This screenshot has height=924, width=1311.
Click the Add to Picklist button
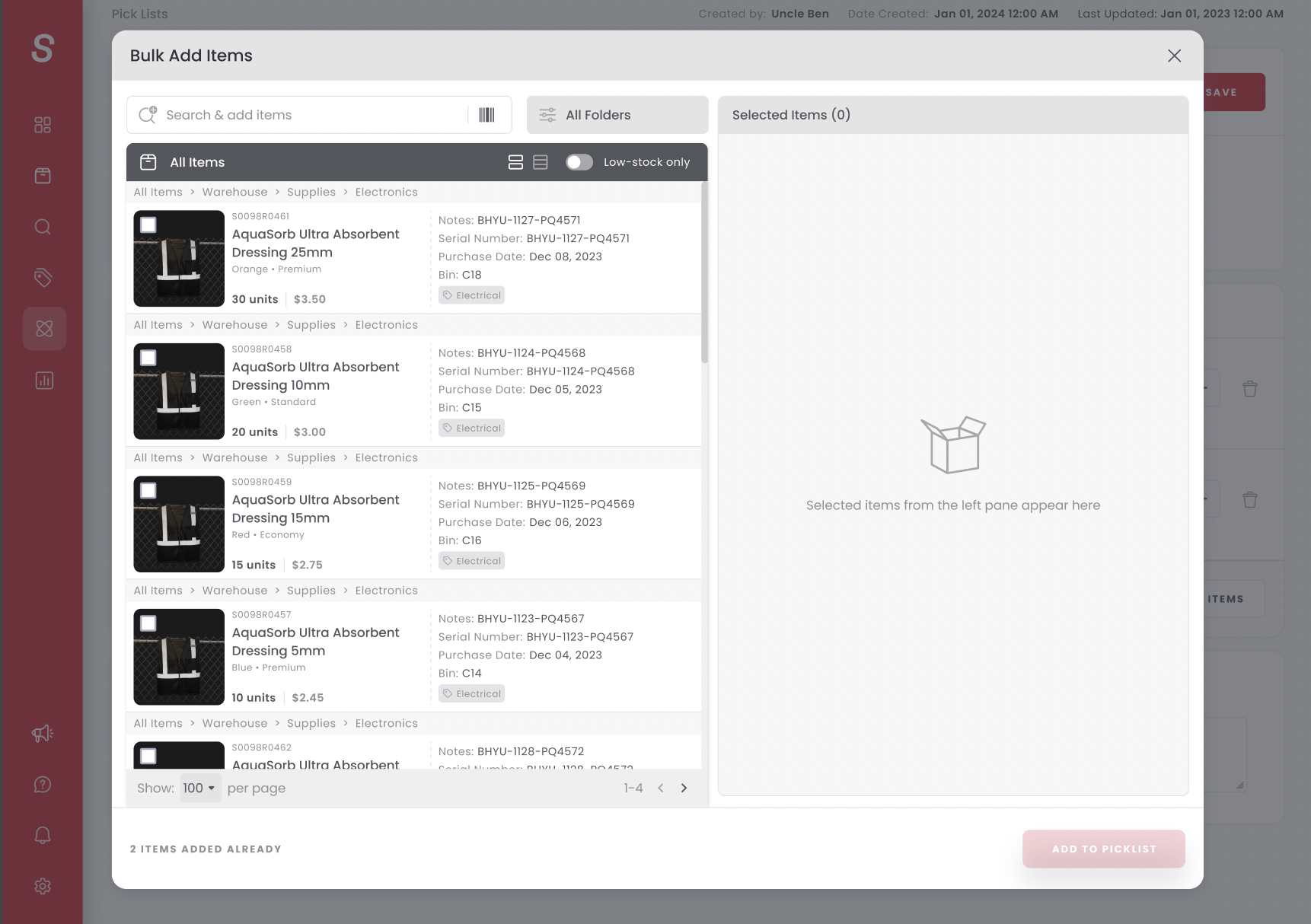coord(1104,849)
